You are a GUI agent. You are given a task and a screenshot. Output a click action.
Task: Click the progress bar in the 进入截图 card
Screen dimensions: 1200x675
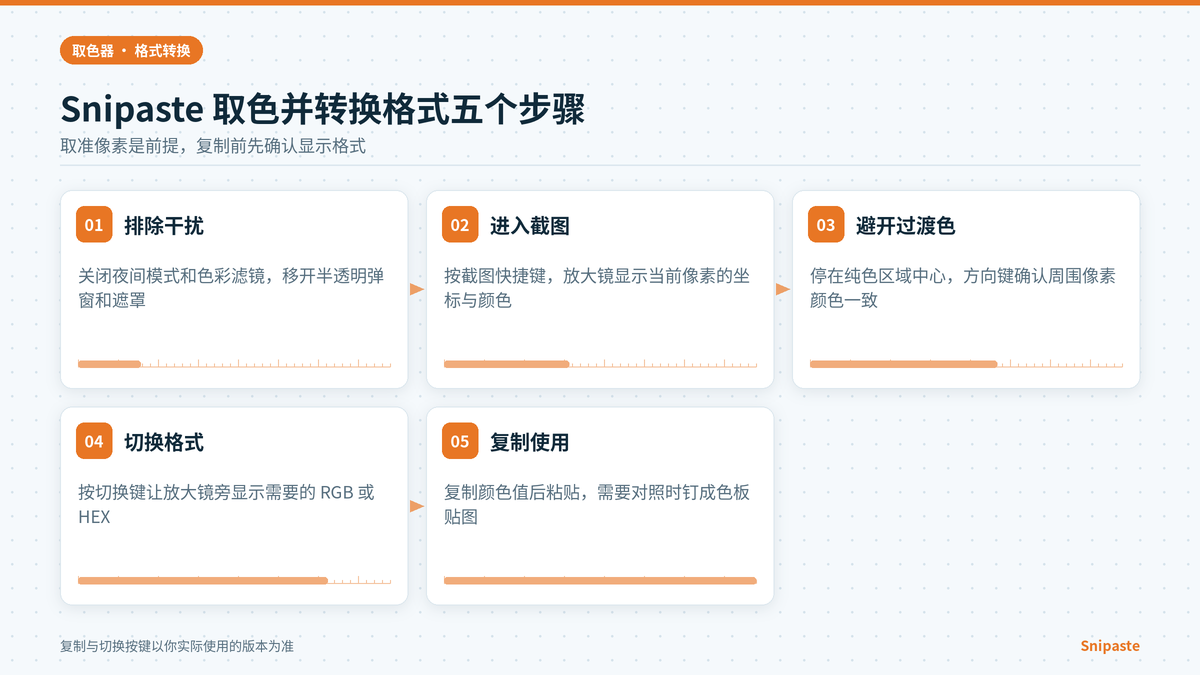coord(600,364)
